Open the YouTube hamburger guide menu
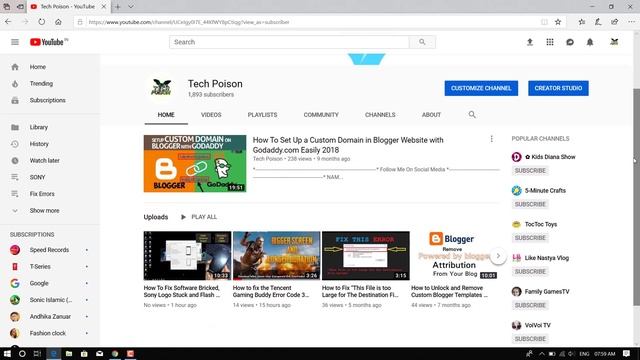The height and width of the screenshot is (360, 640). pos(15,42)
